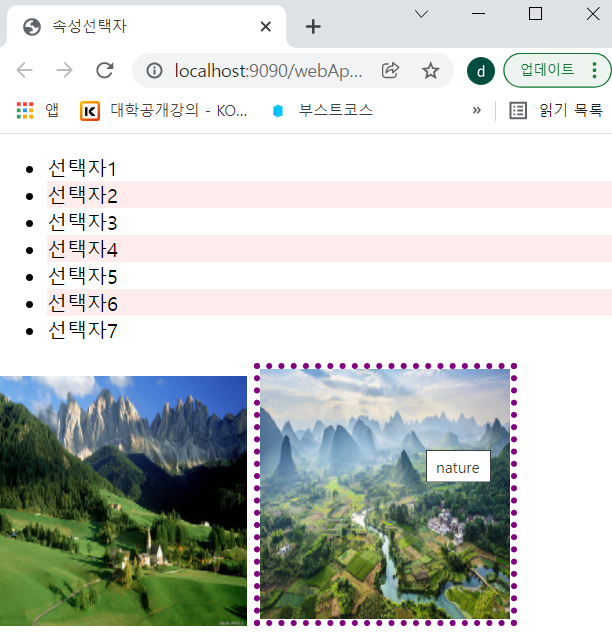The width and height of the screenshot is (612, 634).
Task: Click the browser back arrow
Action: (24, 71)
